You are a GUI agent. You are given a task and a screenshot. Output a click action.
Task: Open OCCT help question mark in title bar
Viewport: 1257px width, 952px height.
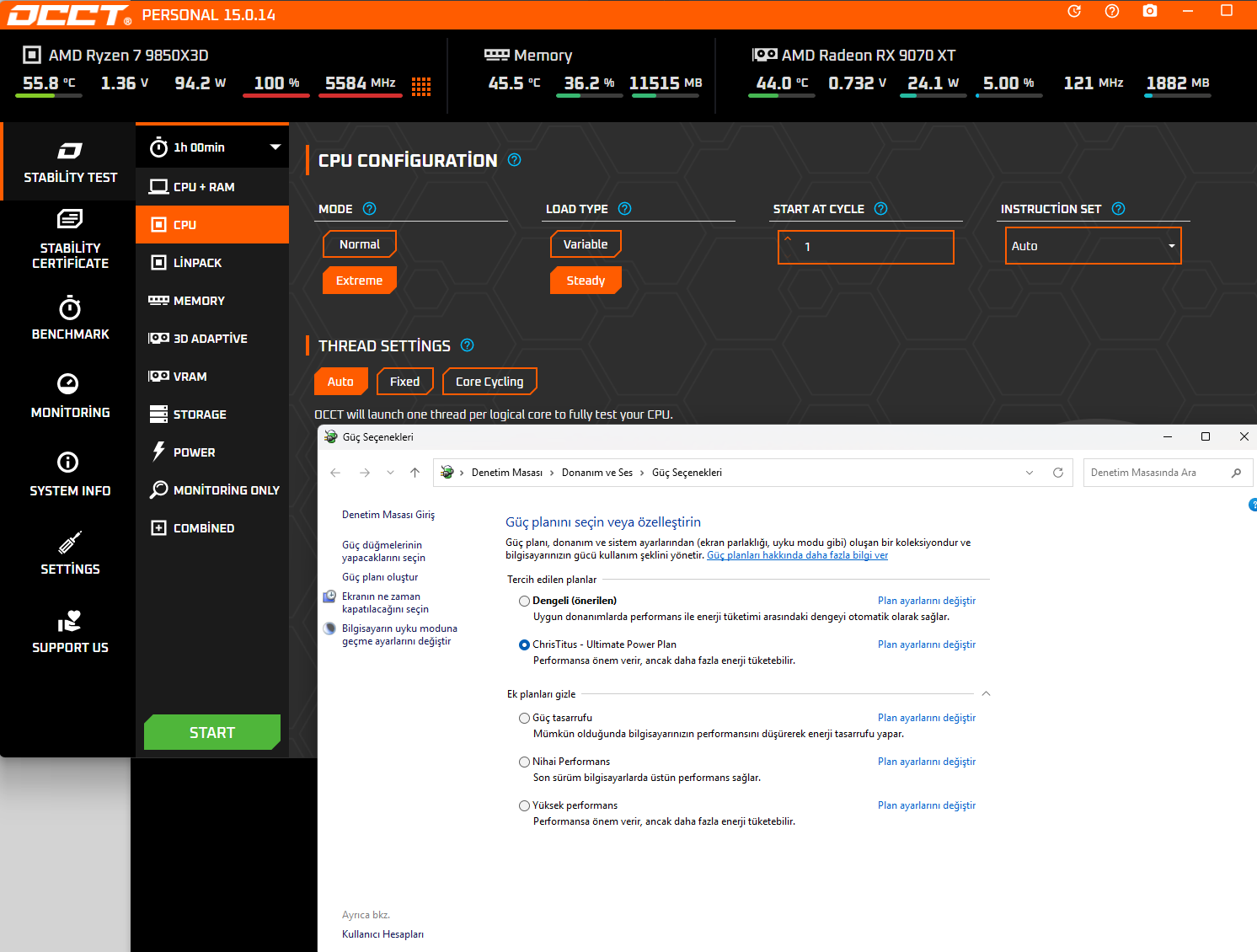click(1112, 11)
